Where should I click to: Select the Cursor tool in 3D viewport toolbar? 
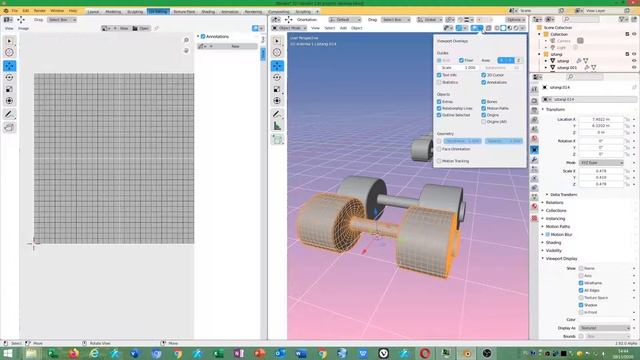[x=277, y=52]
